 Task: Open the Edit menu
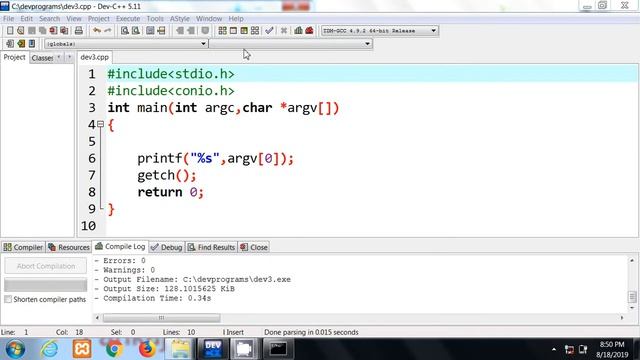[x=27, y=19]
